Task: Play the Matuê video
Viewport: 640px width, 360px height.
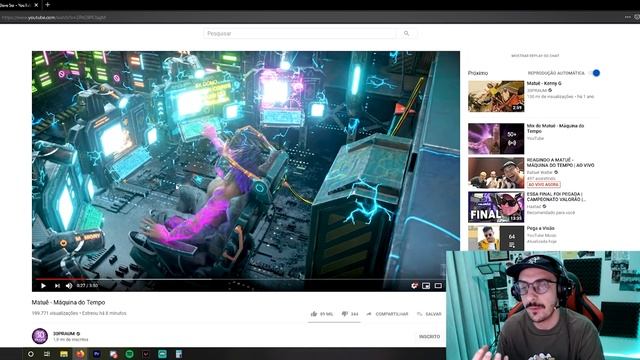Action: pyautogui.click(x=43, y=286)
